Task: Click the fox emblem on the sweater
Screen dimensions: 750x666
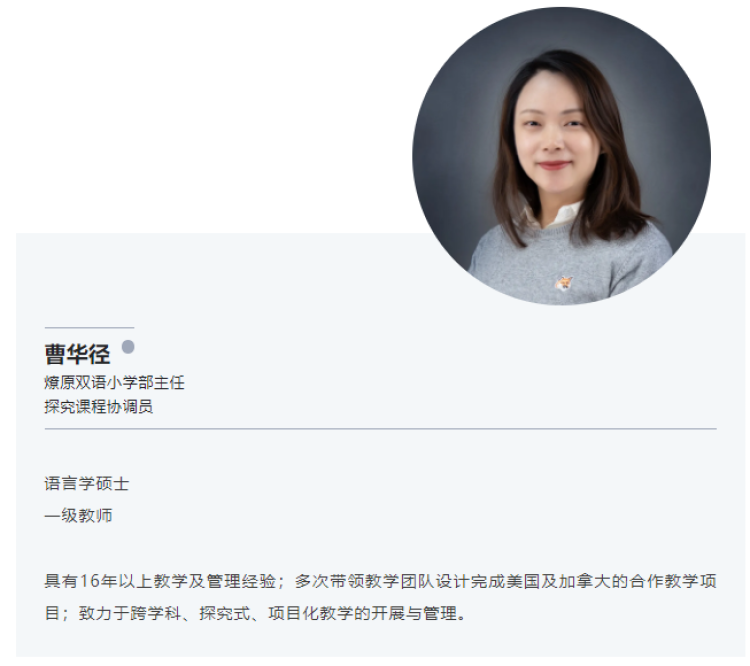Action: pyautogui.click(x=563, y=283)
